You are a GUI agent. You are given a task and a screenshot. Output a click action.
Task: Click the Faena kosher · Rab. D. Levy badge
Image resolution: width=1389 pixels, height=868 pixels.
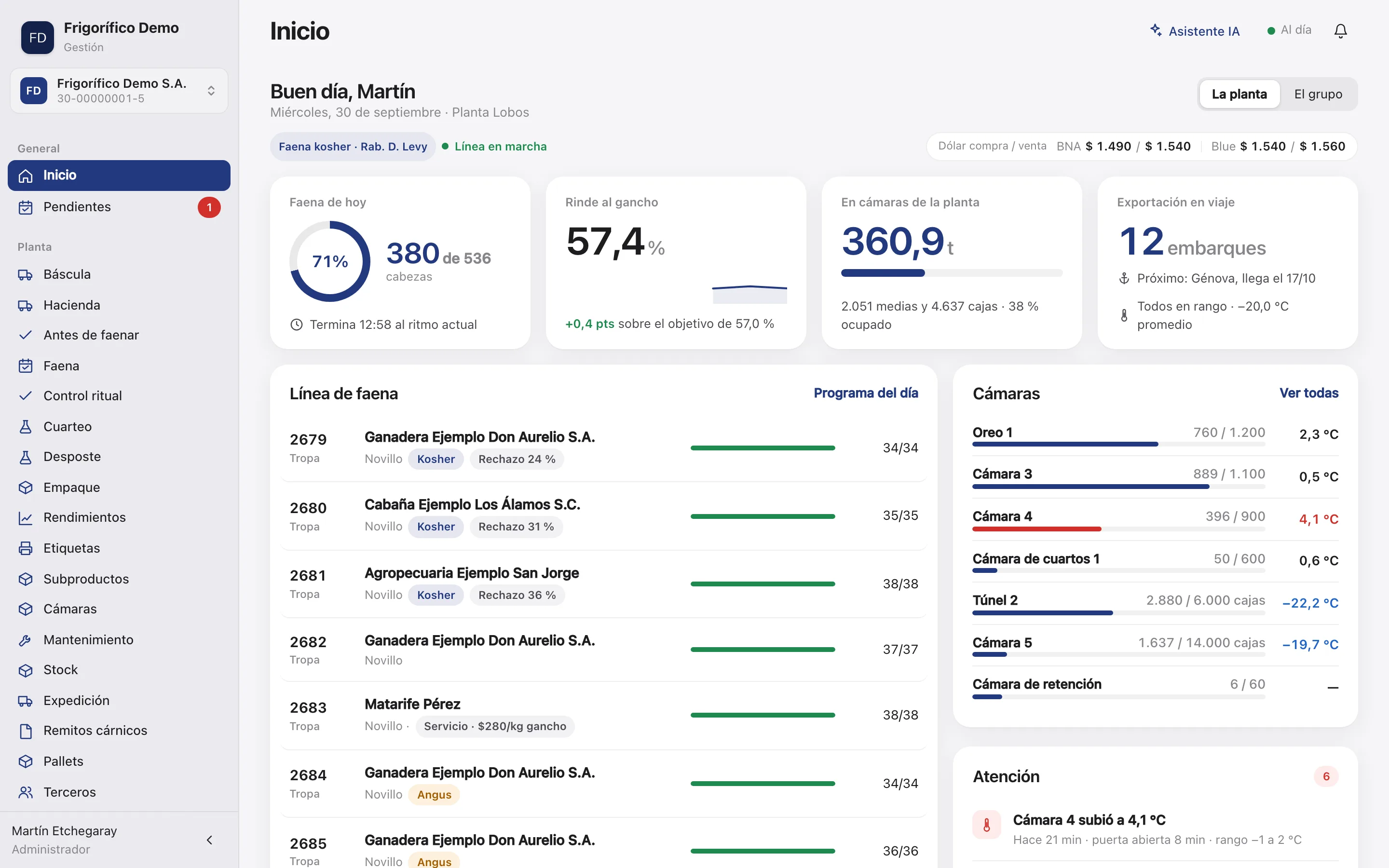point(353,147)
